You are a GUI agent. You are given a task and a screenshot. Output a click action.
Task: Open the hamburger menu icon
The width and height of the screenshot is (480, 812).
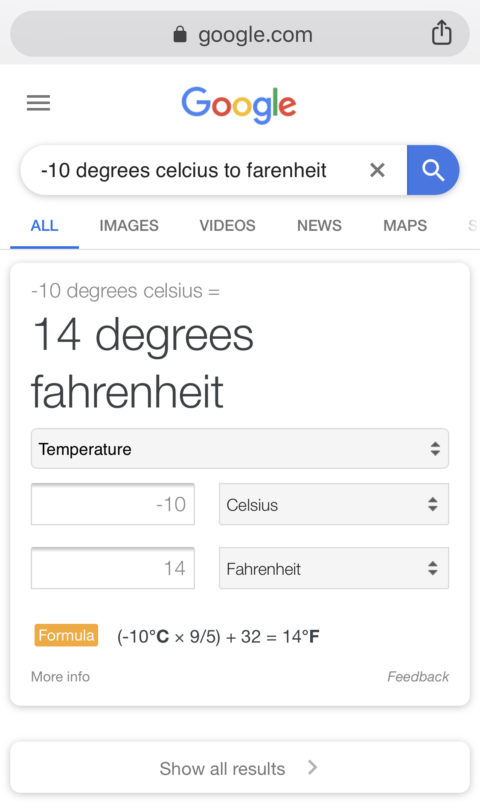(x=38, y=103)
